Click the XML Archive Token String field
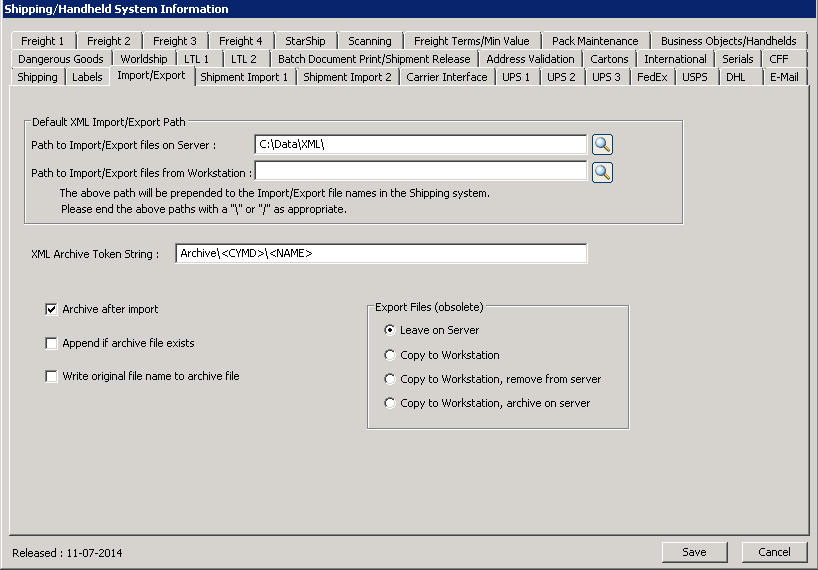The image size is (818, 570). point(380,254)
